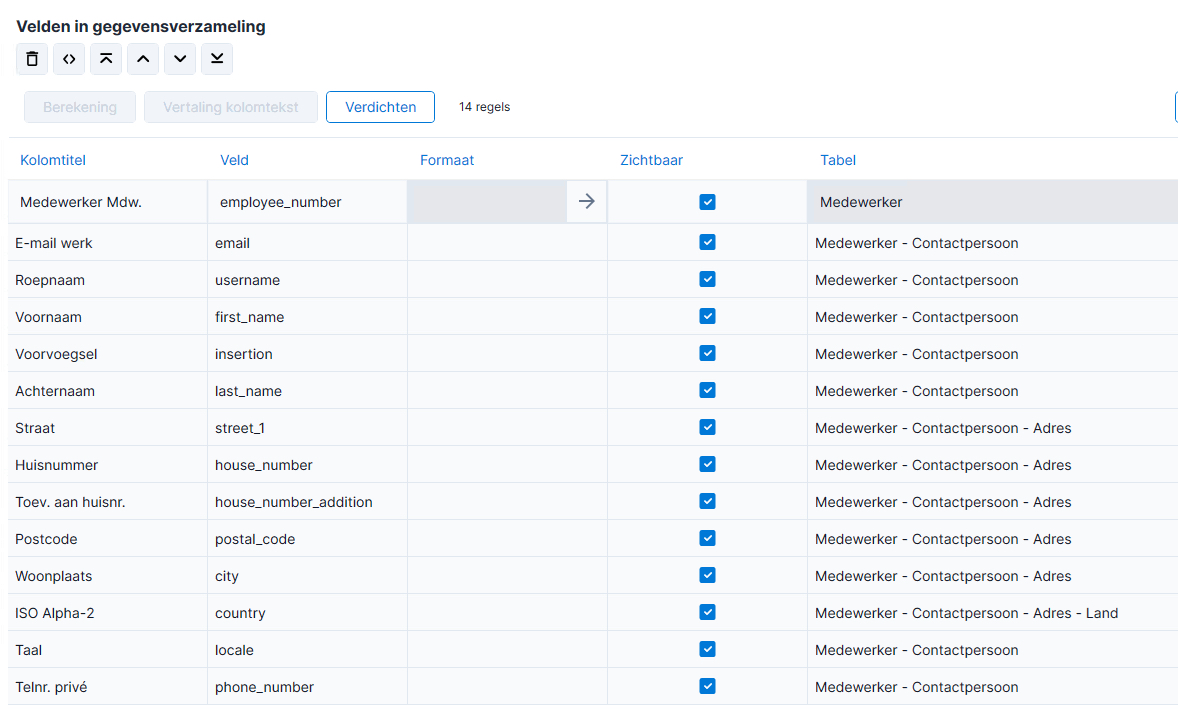Click the 'first_name' field cell
The width and height of the screenshot is (1178, 721).
(x=307, y=317)
